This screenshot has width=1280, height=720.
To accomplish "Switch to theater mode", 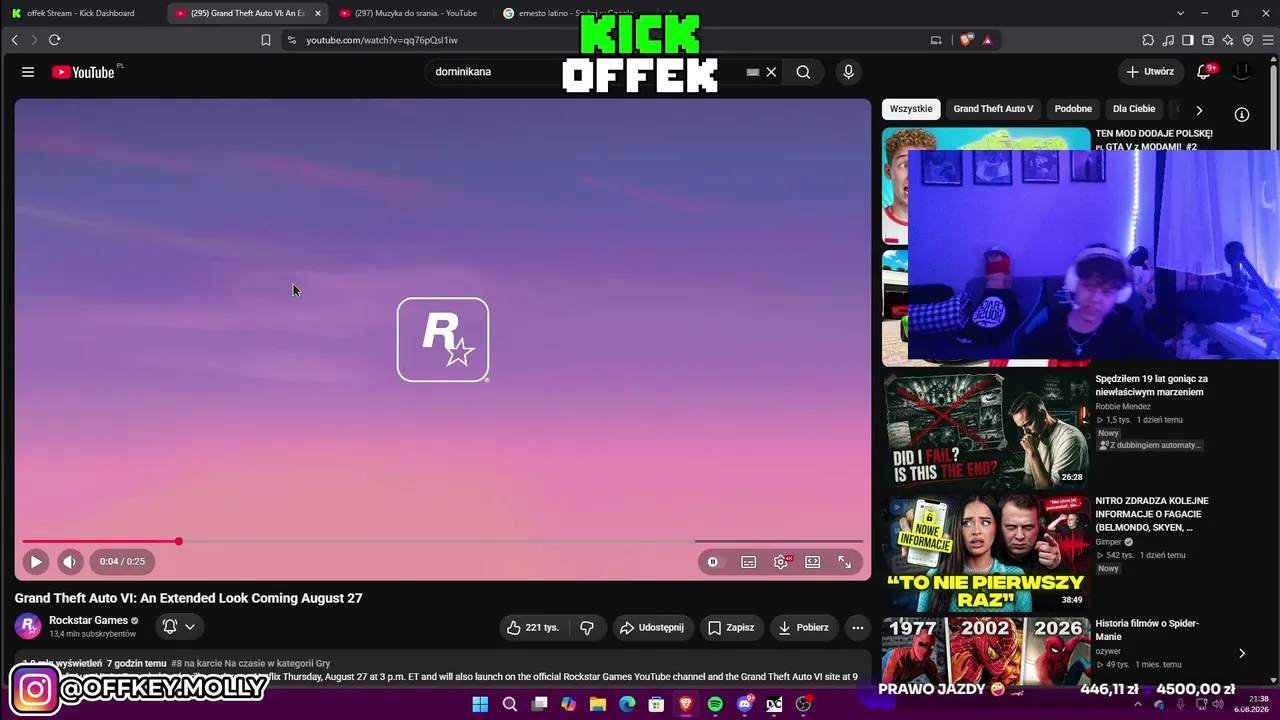I will tap(813, 562).
